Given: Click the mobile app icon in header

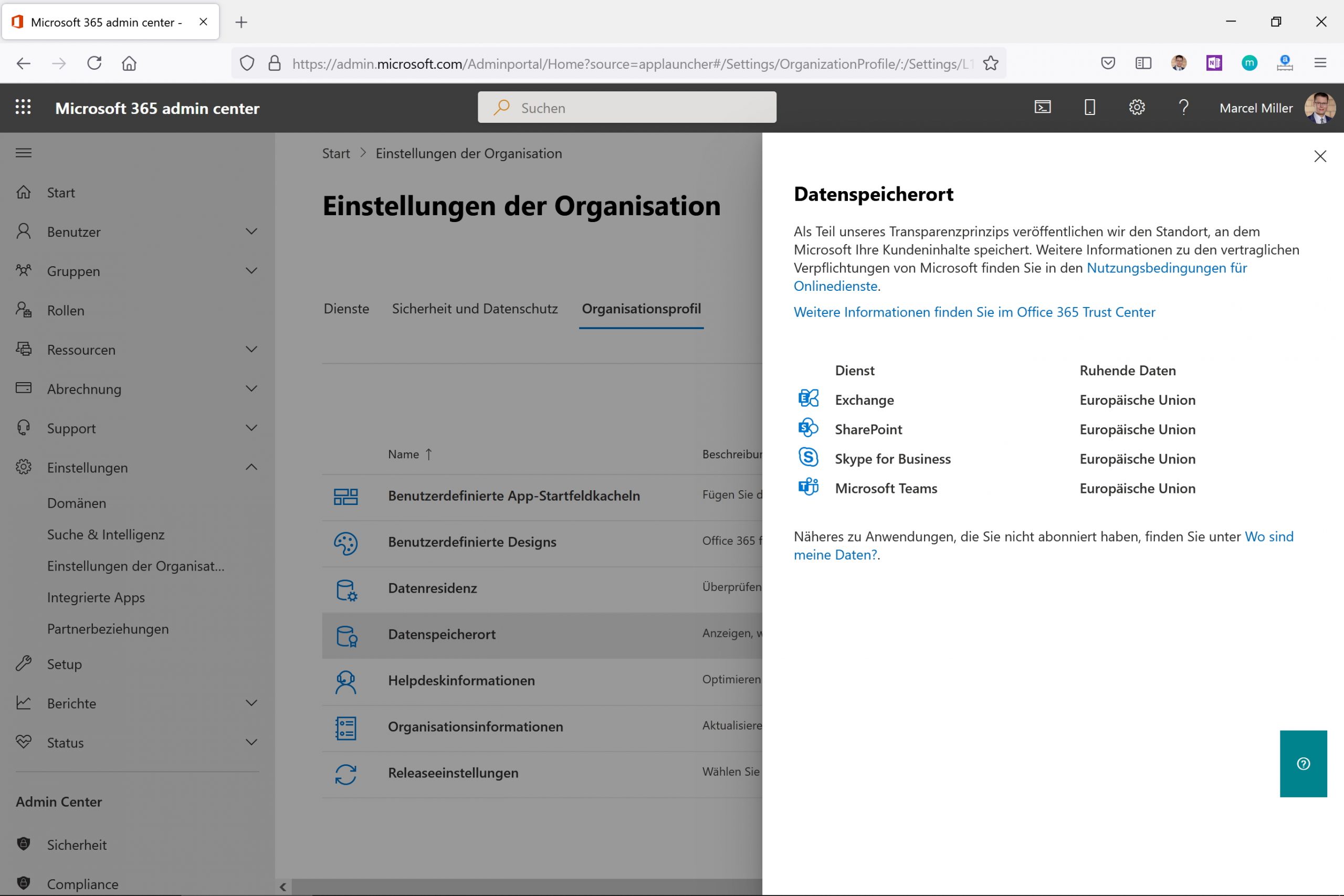Looking at the screenshot, I should (x=1090, y=108).
